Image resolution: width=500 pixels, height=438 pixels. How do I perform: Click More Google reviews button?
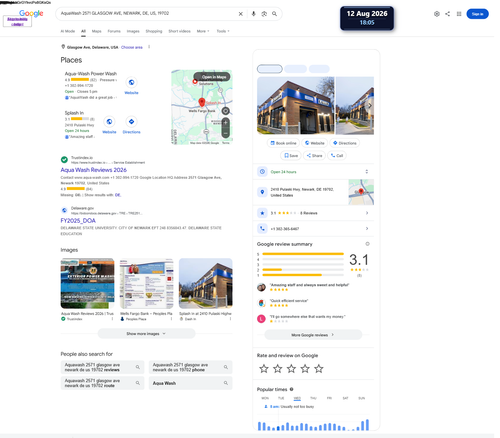(313, 335)
